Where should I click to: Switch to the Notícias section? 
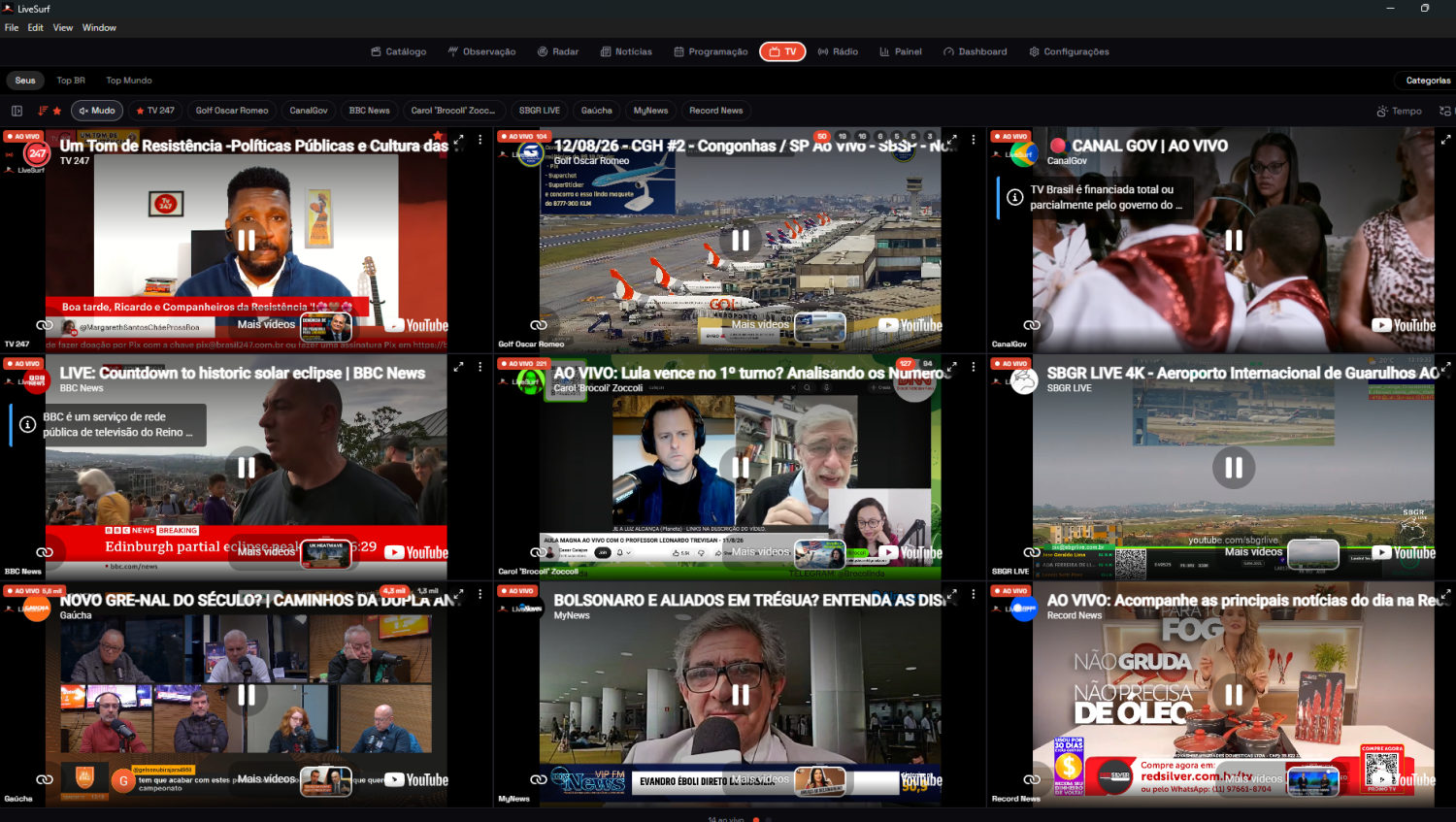[x=626, y=51]
